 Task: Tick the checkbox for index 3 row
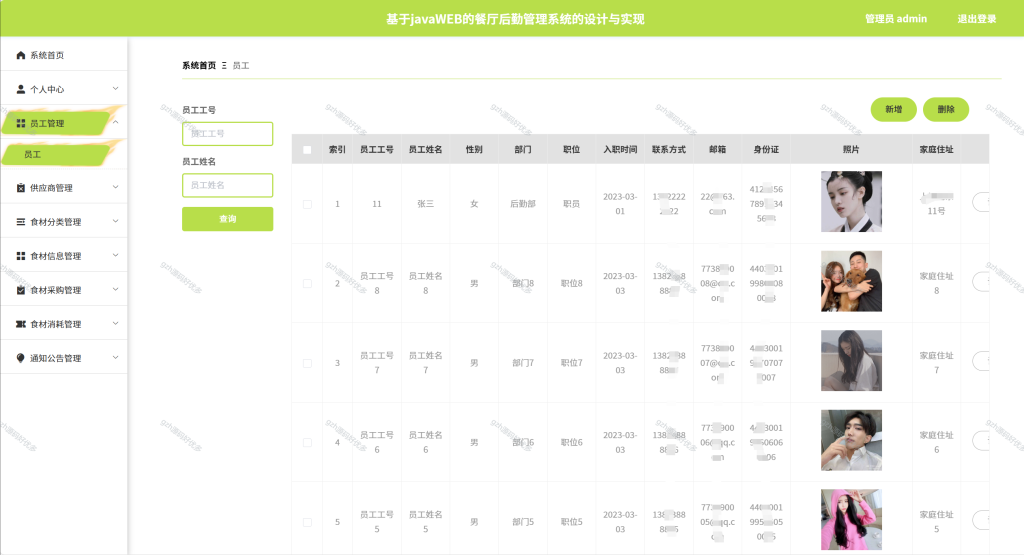coord(307,363)
